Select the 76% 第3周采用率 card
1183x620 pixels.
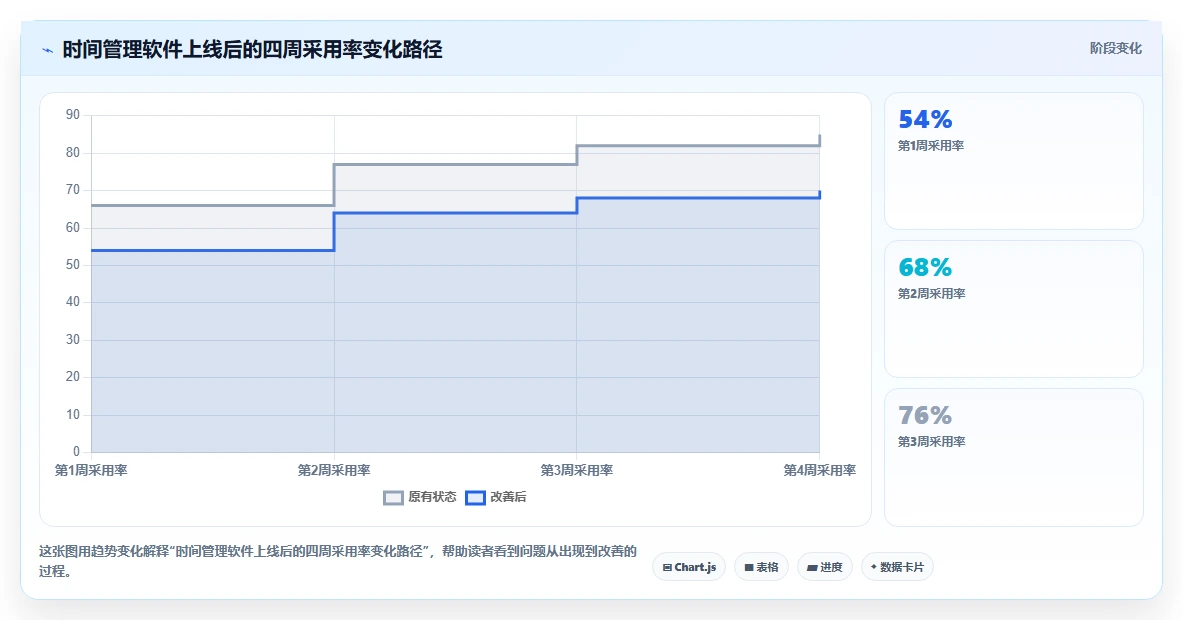coord(1013,457)
